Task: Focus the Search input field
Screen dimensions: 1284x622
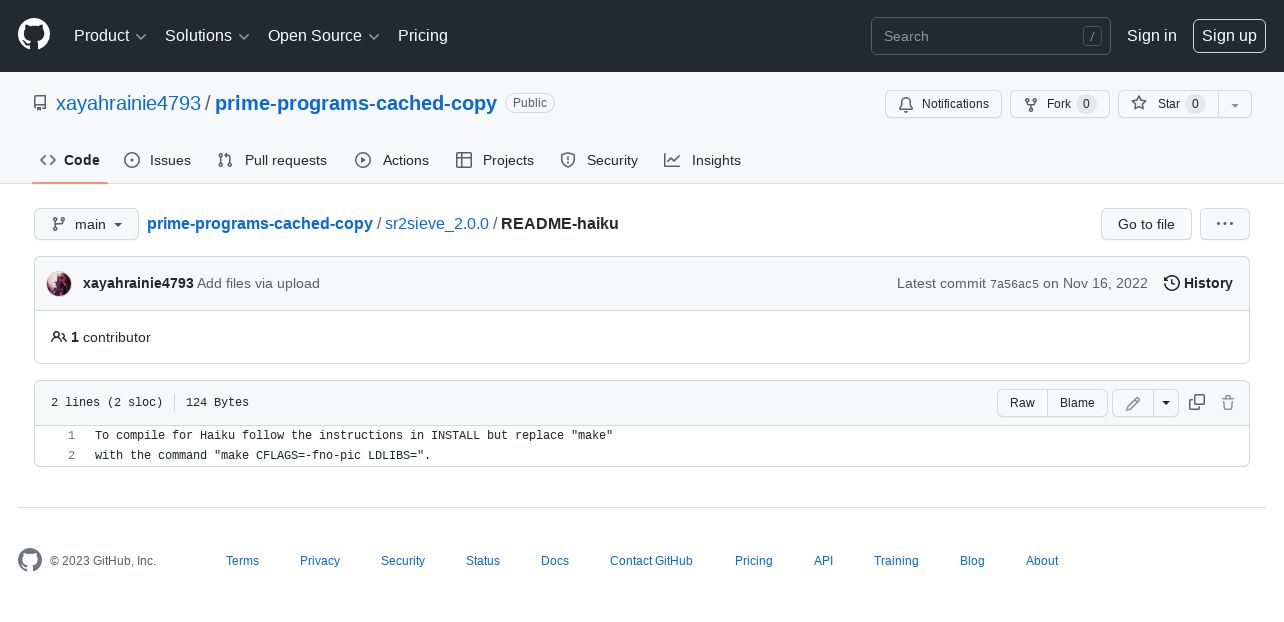Action: point(991,36)
